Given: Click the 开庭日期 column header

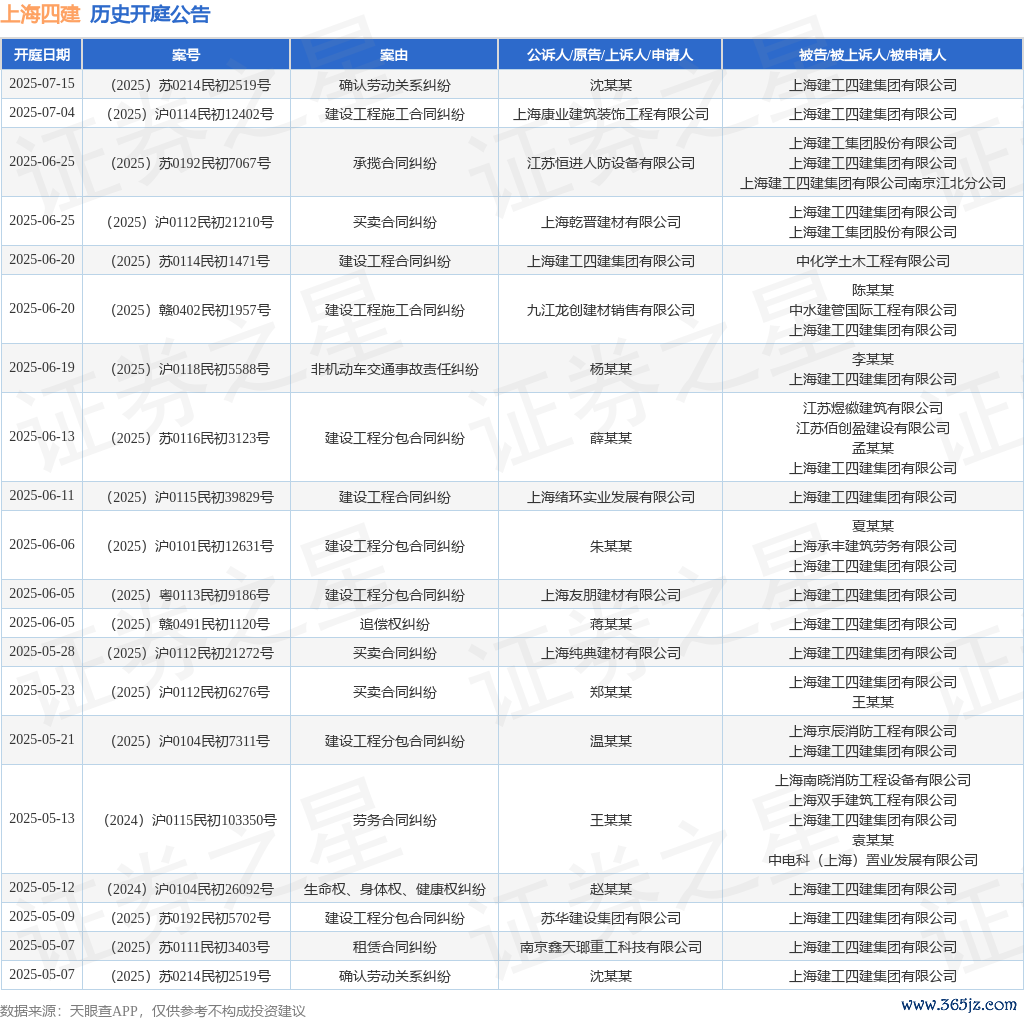Looking at the screenshot, I should coord(42,55).
